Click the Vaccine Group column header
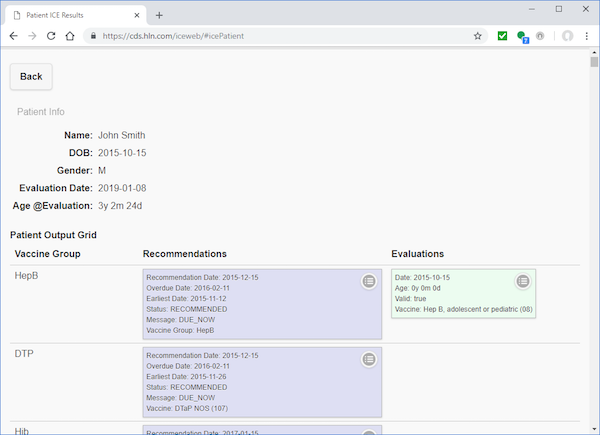Screen dimensions: 600x435 point(47,254)
